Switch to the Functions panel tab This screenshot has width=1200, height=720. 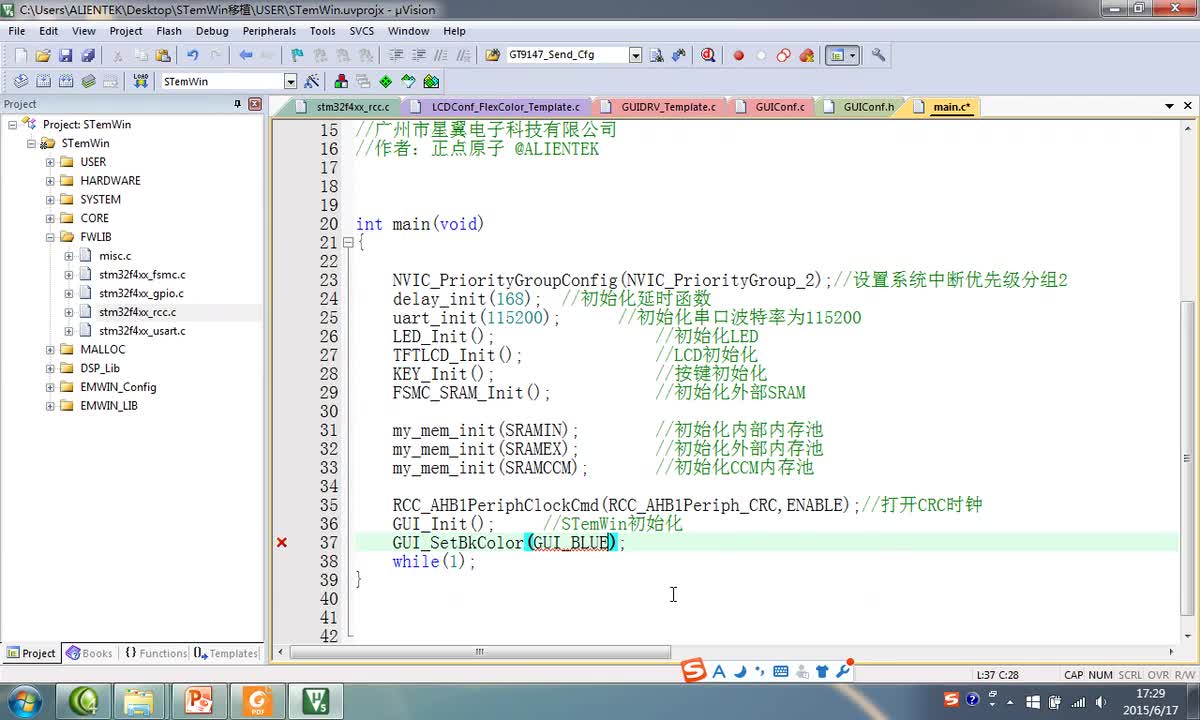click(155, 653)
